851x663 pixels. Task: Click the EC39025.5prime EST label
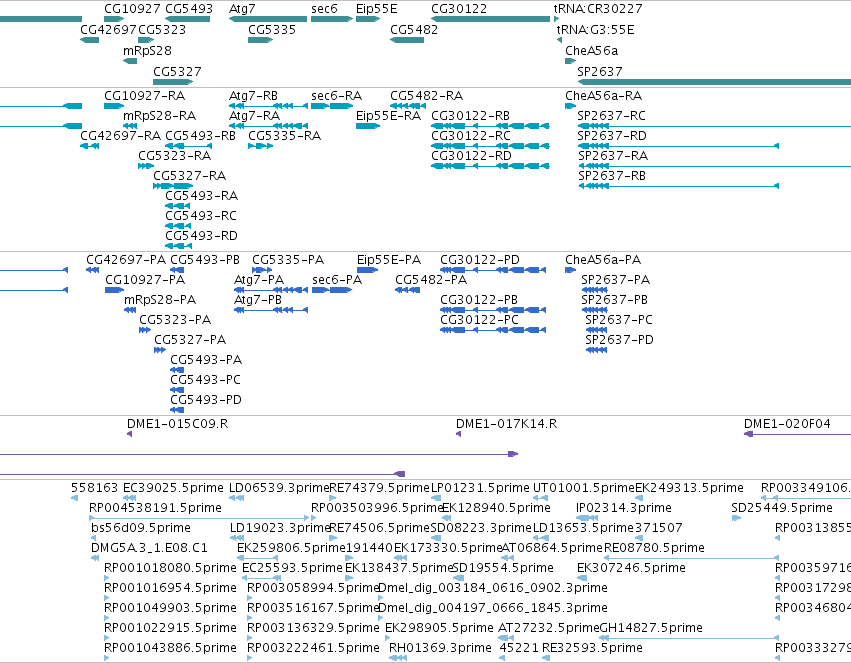(173, 488)
